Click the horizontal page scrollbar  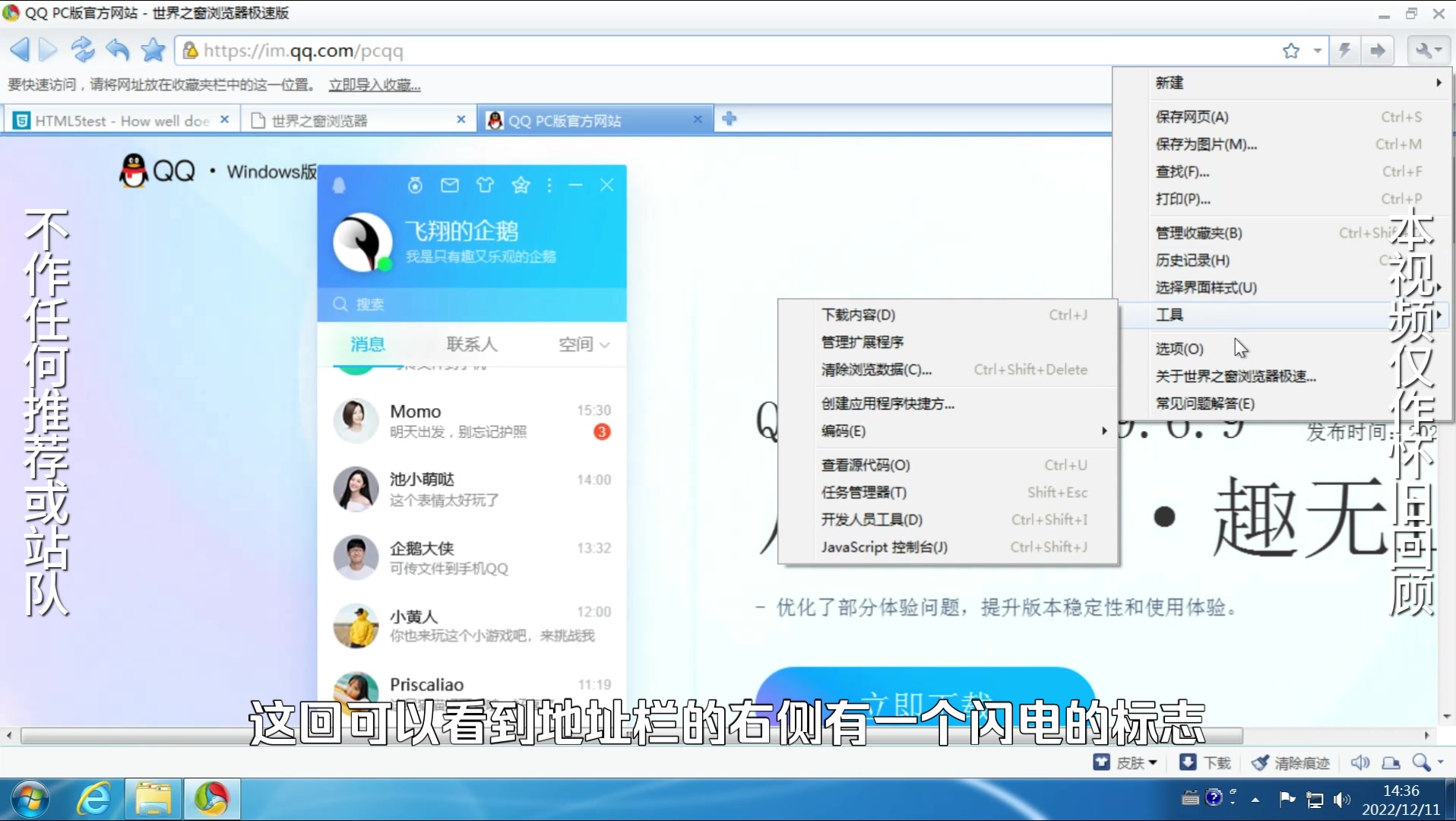point(631,735)
